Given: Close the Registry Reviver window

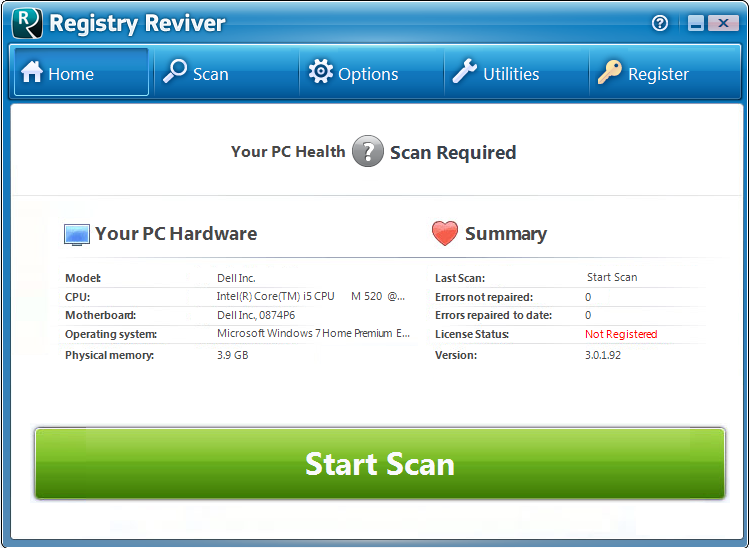Looking at the screenshot, I should pyautogui.click(x=722, y=23).
